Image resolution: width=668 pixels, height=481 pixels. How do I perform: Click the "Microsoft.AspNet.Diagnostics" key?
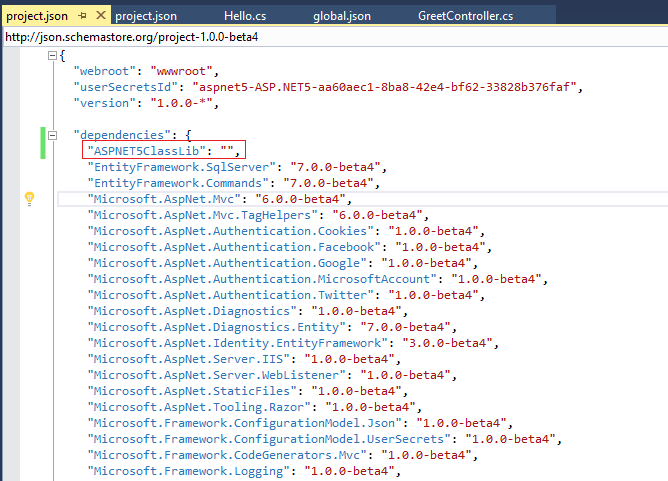click(192, 311)
